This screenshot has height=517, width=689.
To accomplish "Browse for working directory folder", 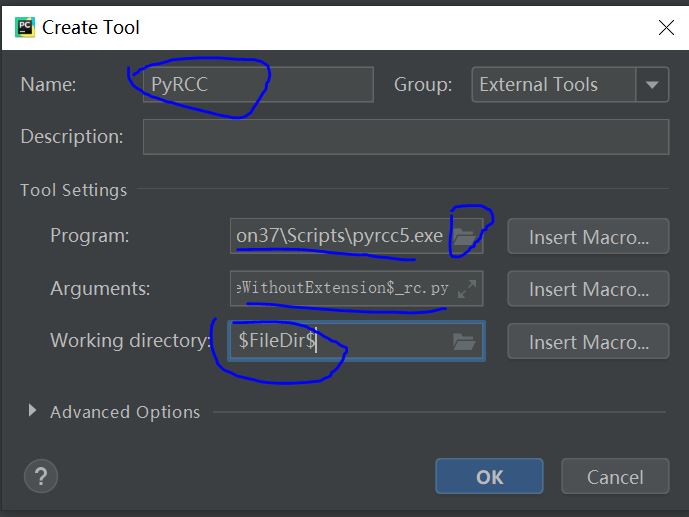I will [x=463, y=341].
